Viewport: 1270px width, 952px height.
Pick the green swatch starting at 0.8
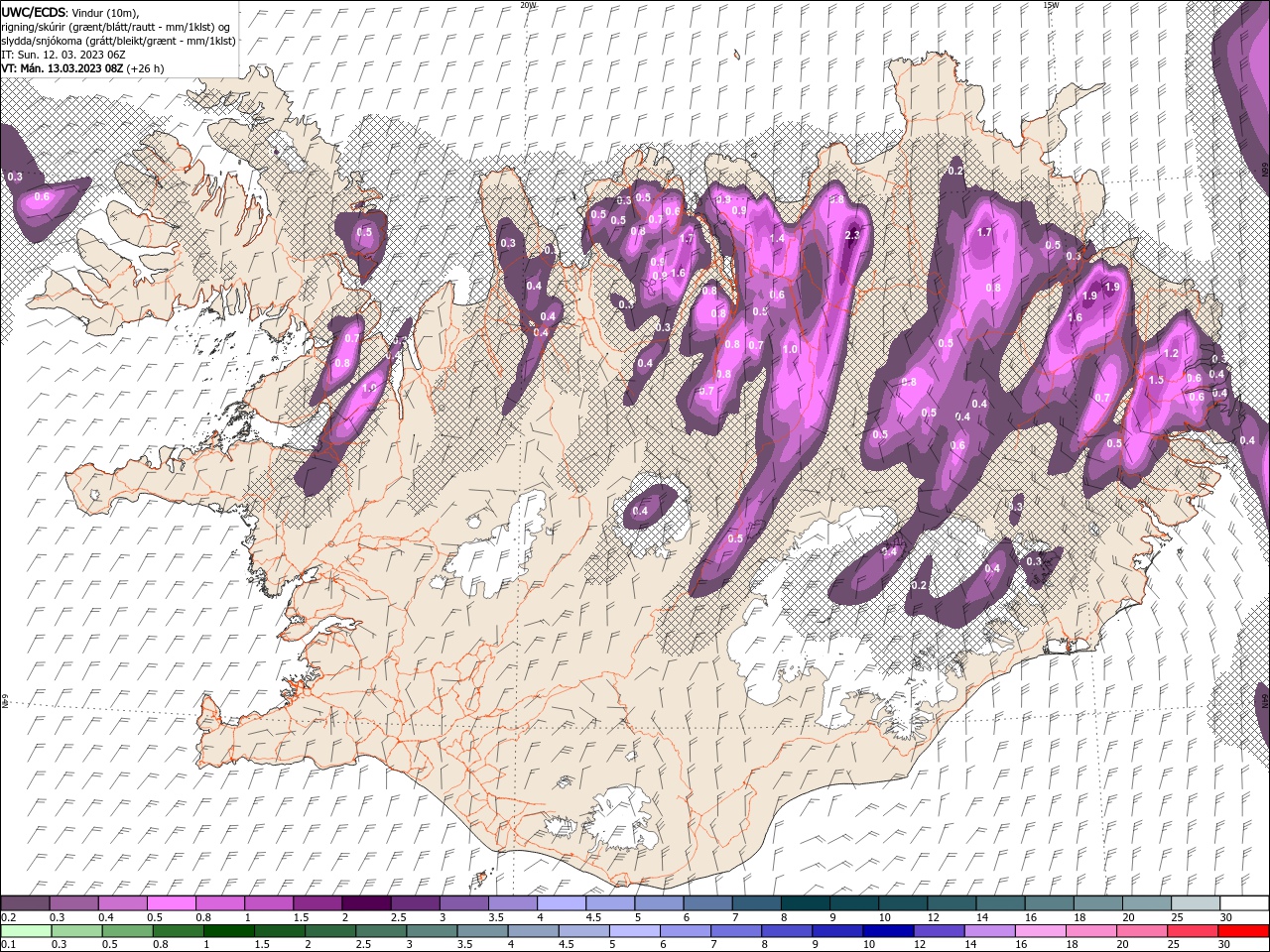178,931
